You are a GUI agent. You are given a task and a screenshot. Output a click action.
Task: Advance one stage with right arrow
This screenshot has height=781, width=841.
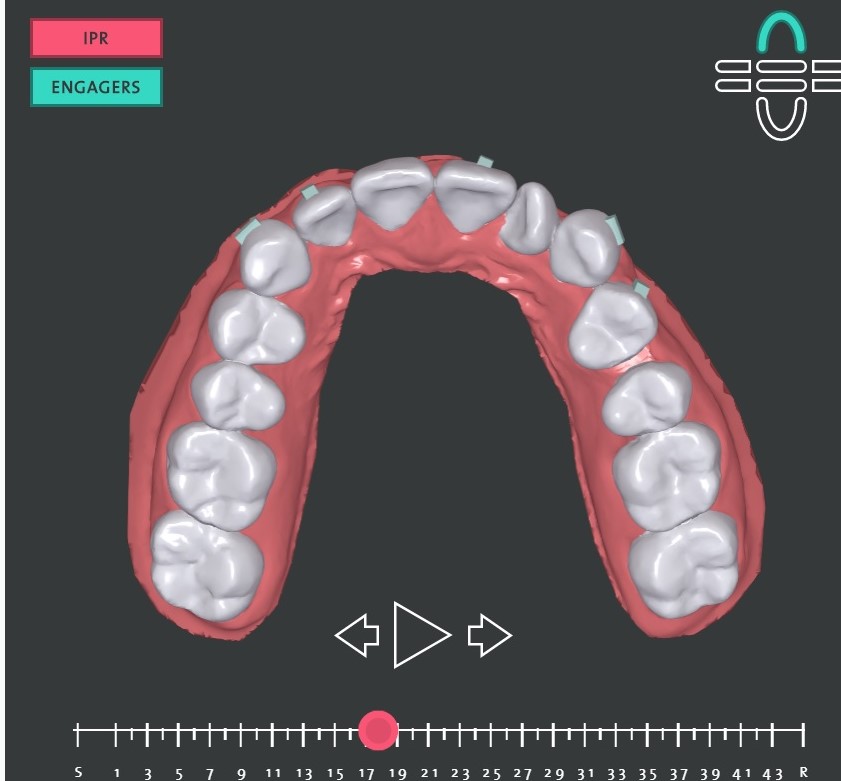(x=490, y=635)
